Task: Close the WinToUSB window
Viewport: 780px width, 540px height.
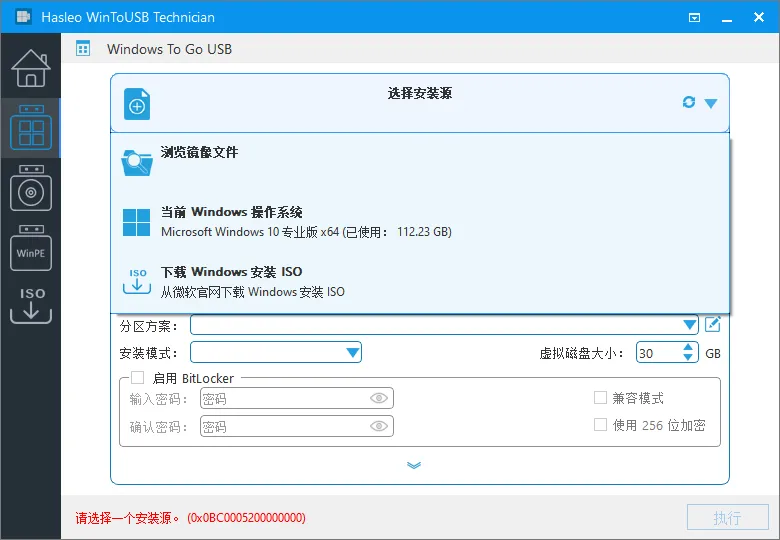Action: [759, 17]
